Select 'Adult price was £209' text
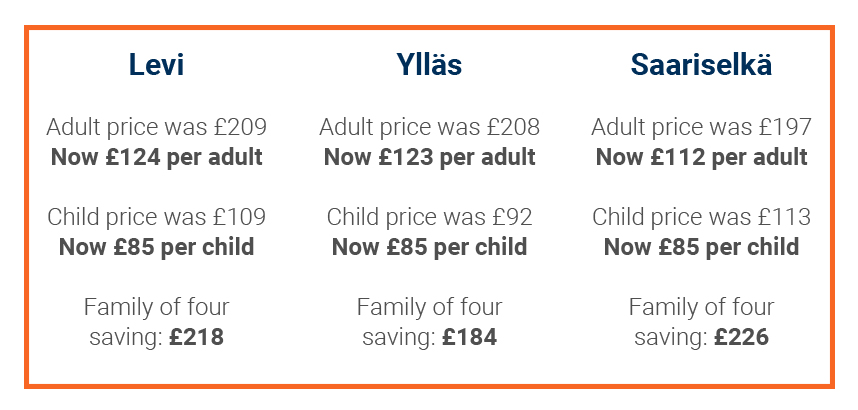The width and height of the screenshot is (858, 410). 156,127
